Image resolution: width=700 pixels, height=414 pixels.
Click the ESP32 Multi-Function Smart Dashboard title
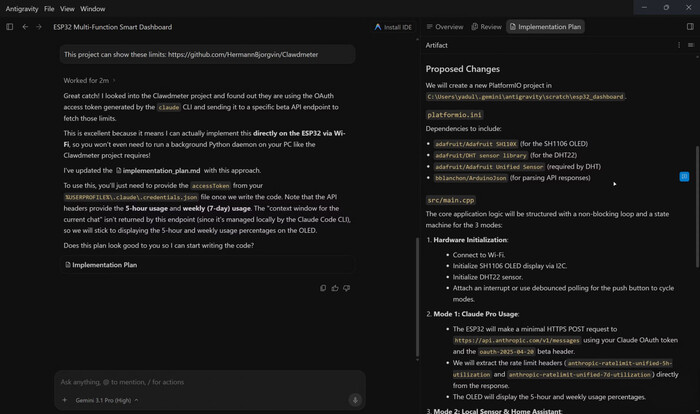(x=112, y=27)
